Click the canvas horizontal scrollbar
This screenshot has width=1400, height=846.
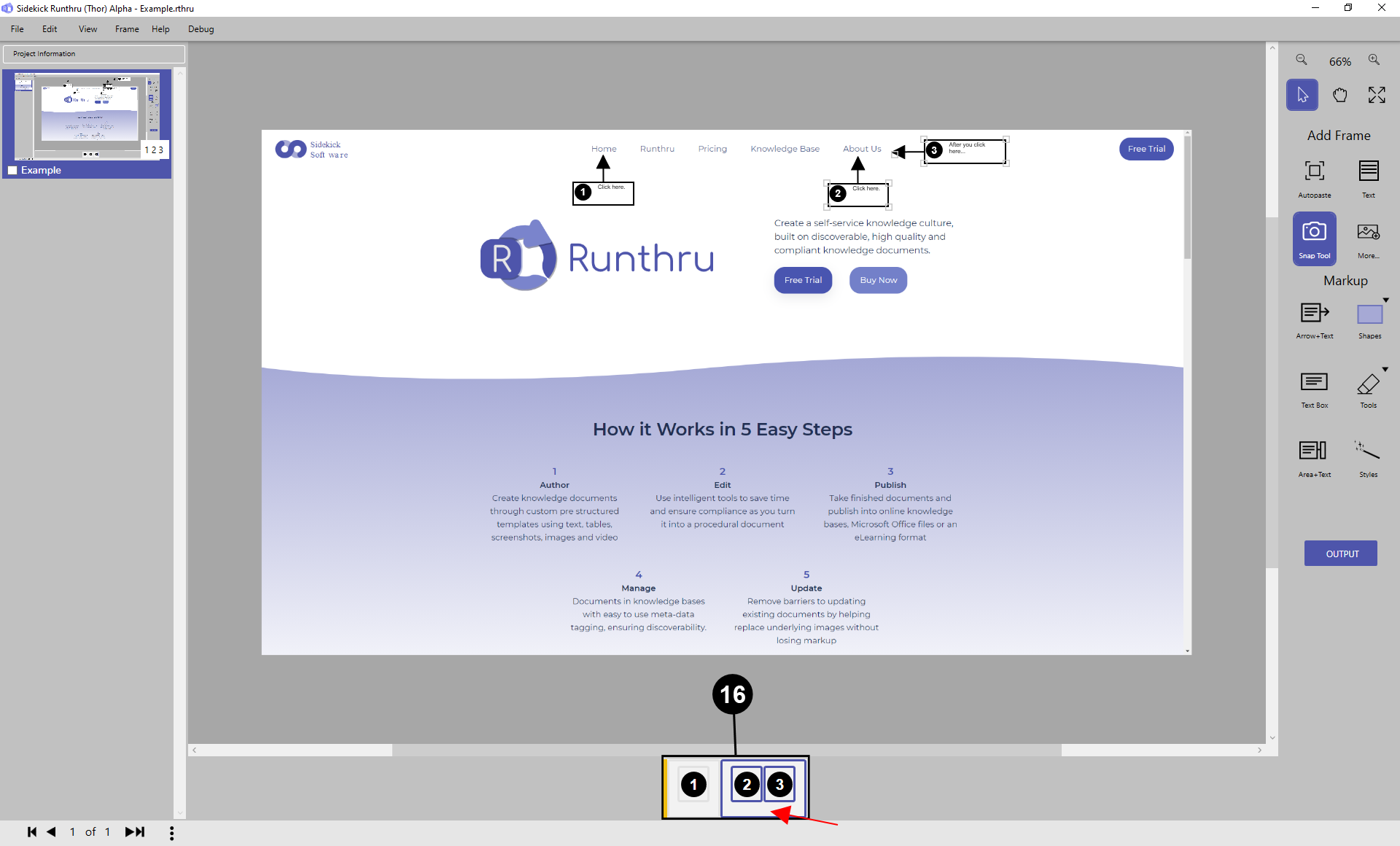726,750
